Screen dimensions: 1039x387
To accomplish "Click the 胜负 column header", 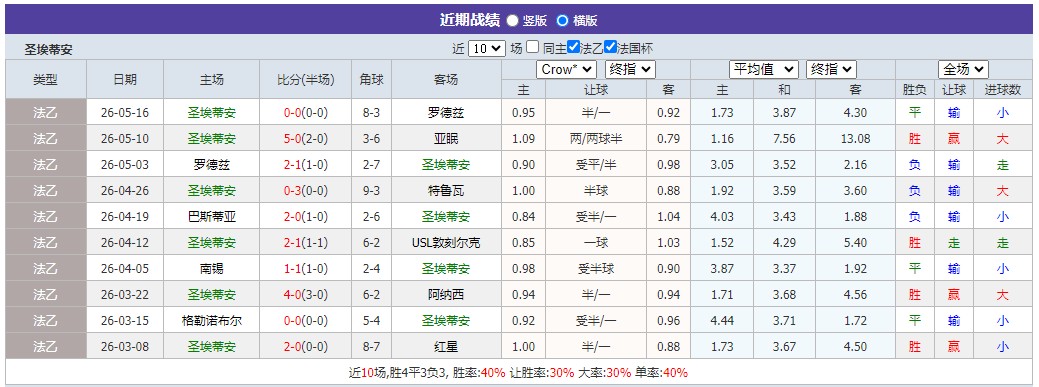I will click(x=914, y=89).
